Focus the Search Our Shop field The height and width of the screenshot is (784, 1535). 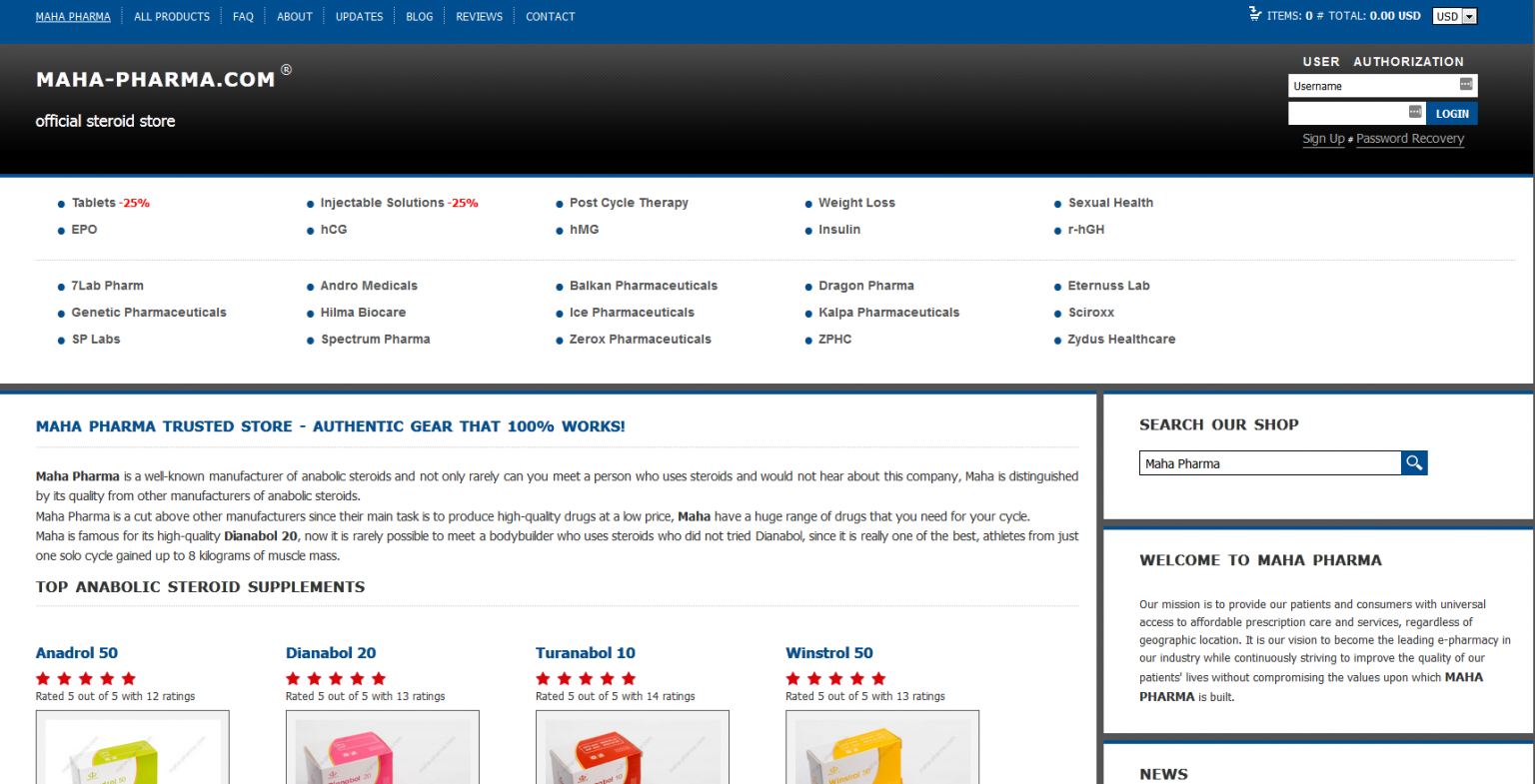point(1269,463)
